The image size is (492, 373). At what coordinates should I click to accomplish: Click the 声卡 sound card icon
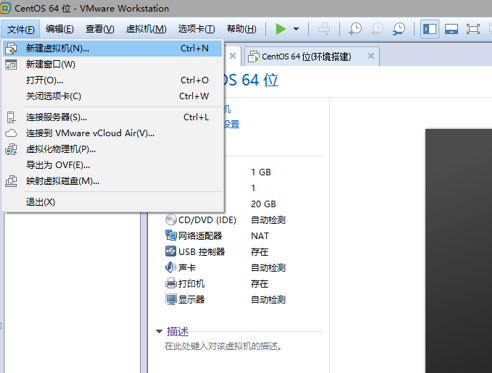click(x=171, y=267)
